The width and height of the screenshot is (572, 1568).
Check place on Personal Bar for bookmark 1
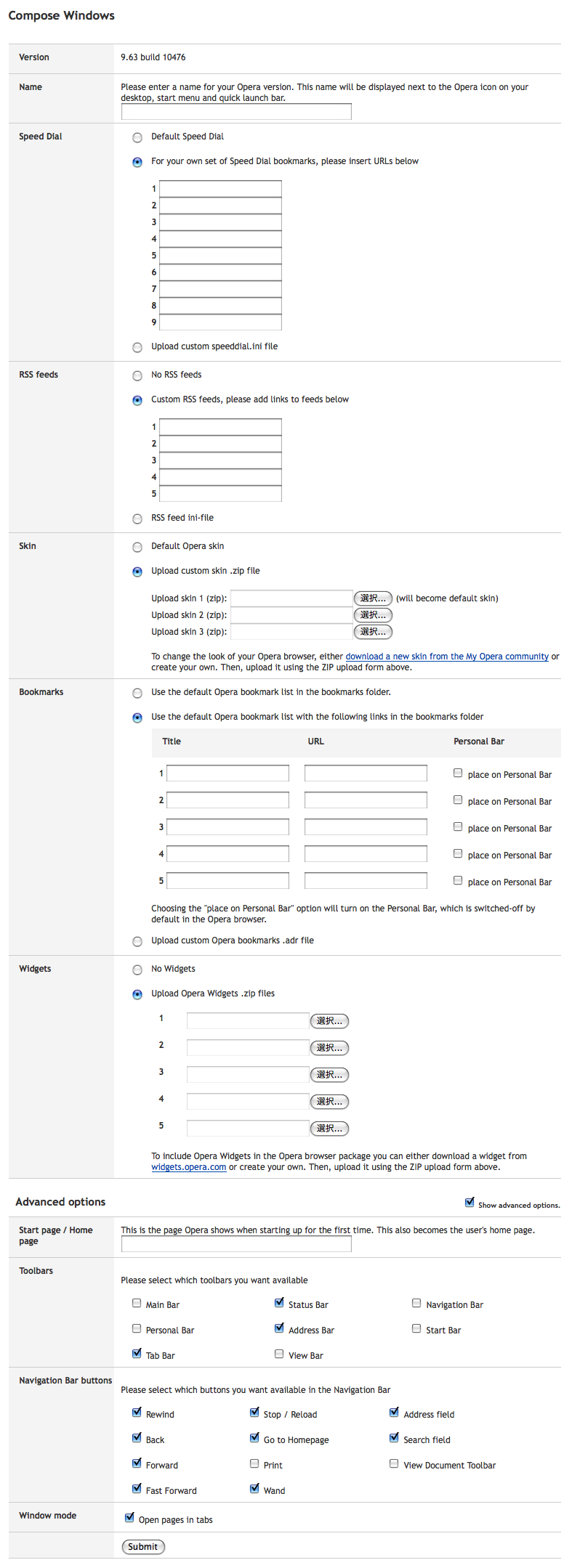(458, 773)
